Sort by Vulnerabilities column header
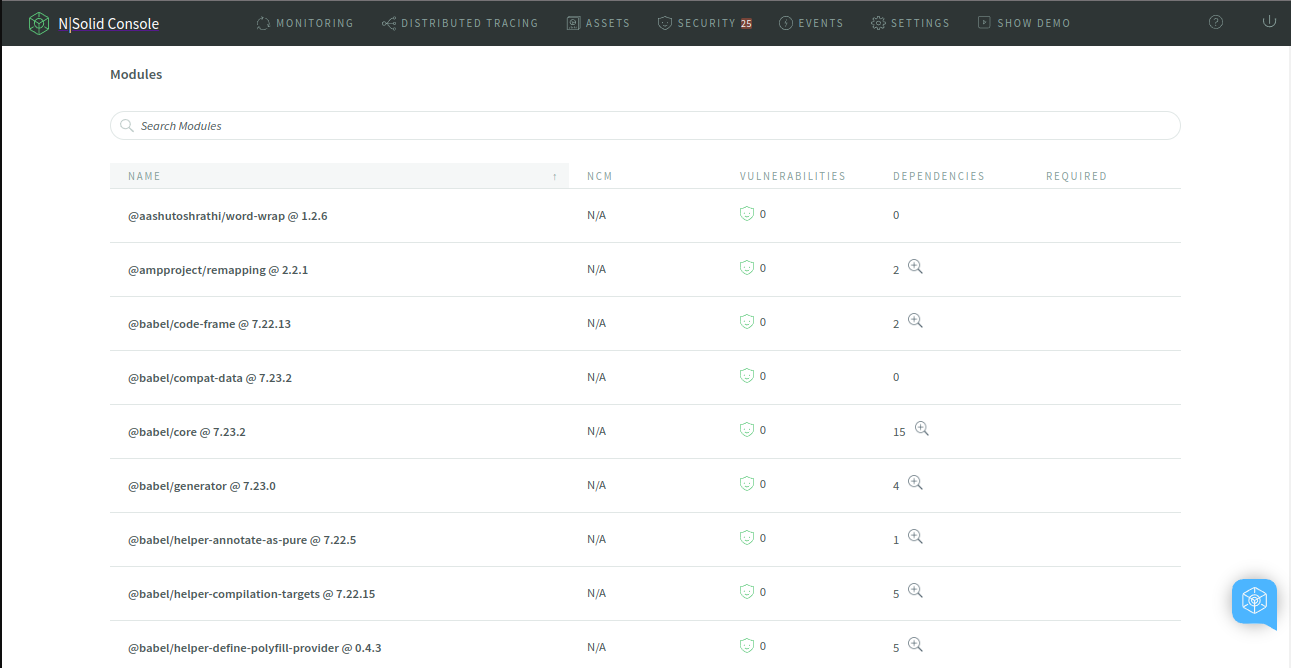Viewport: 1291px width, 668px height. tap(793, 176)
